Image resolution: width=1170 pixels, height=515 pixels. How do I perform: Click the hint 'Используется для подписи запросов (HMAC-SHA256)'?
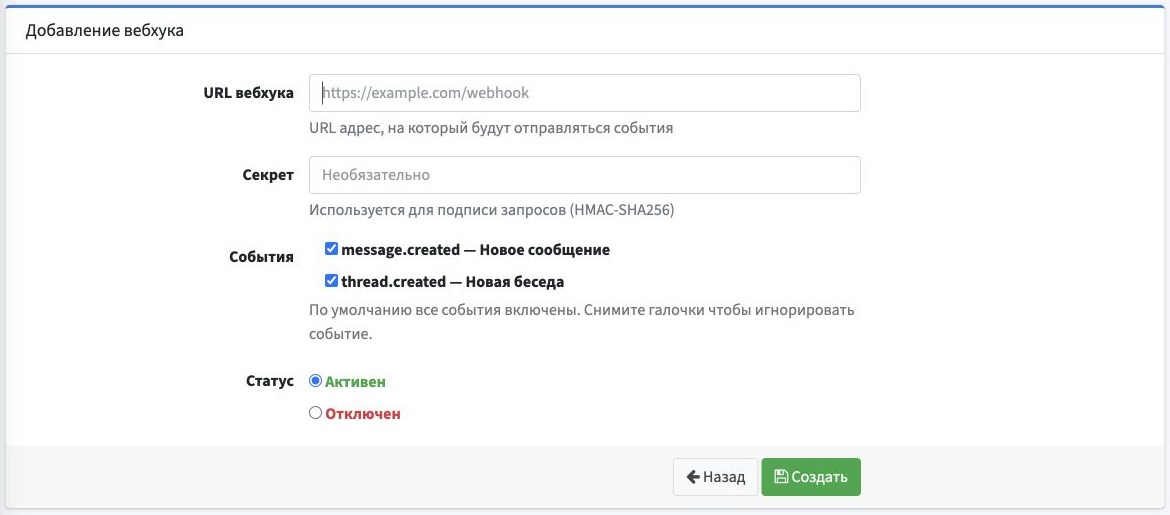[492, 210]
